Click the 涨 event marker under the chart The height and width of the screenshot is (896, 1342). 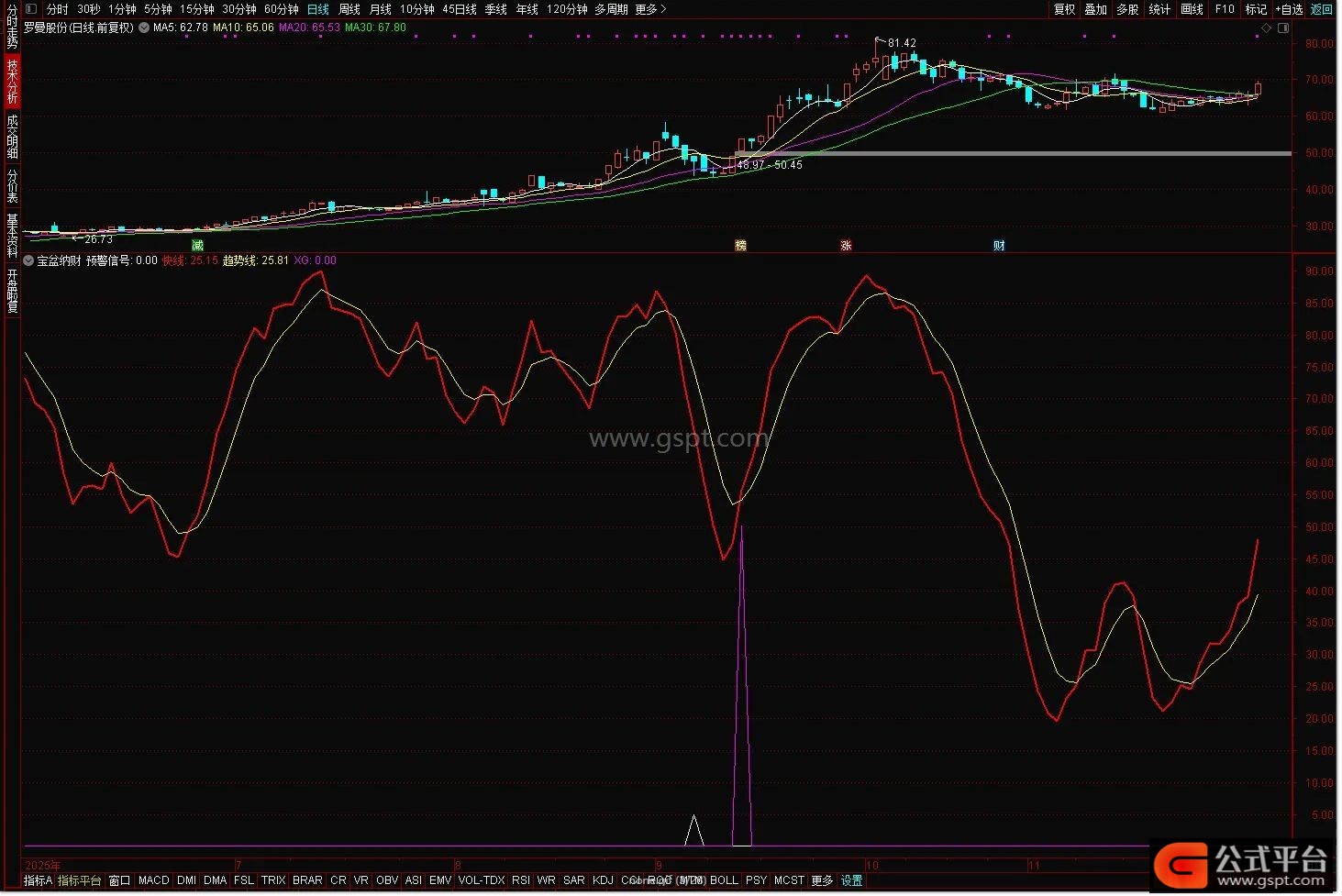846,246
